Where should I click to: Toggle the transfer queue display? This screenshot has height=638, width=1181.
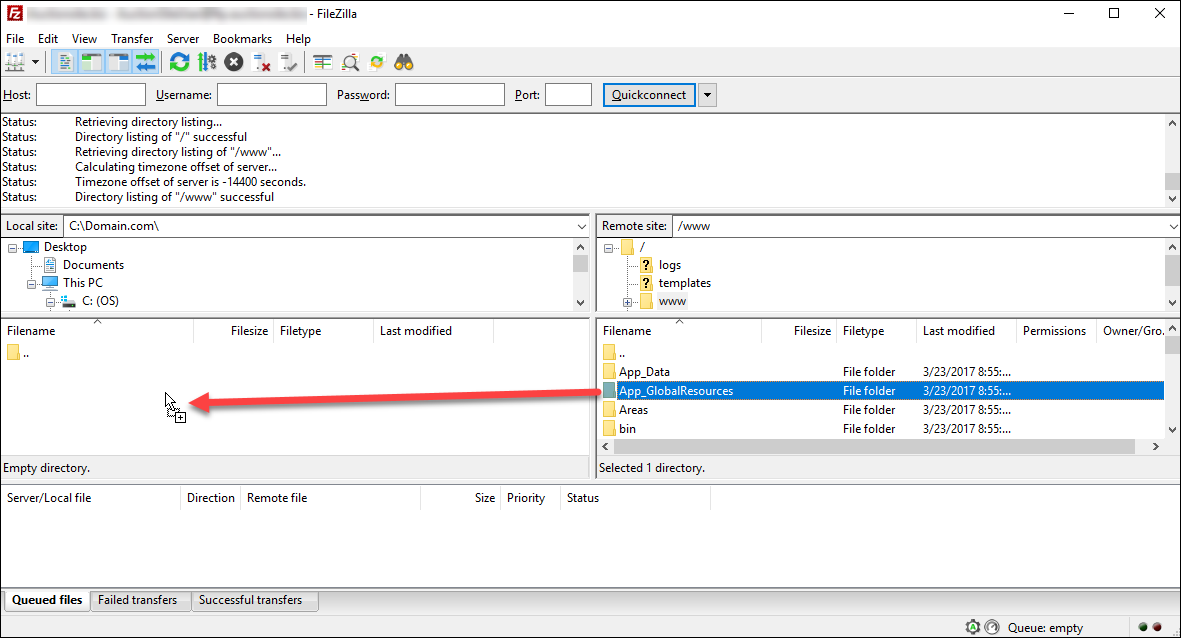click(146, 63)
